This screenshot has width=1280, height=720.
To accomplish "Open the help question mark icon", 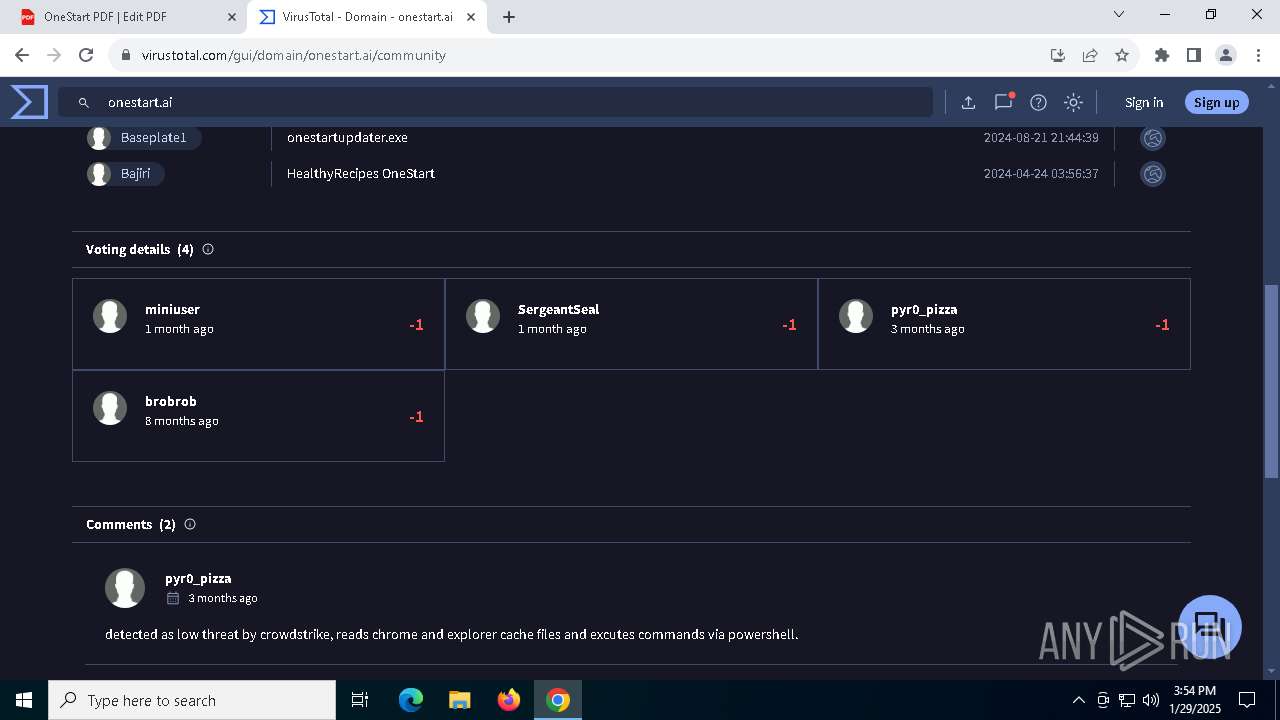I will point(1038,102).
